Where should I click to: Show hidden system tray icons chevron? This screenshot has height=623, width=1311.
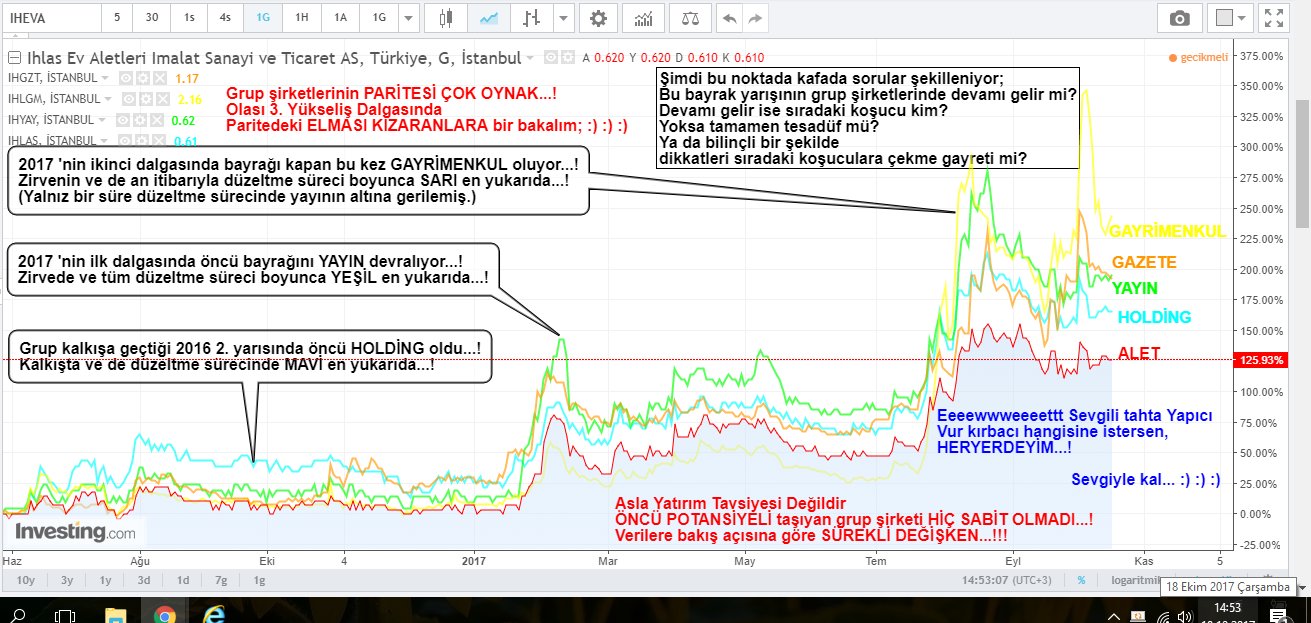click(x=1113, y=617)
